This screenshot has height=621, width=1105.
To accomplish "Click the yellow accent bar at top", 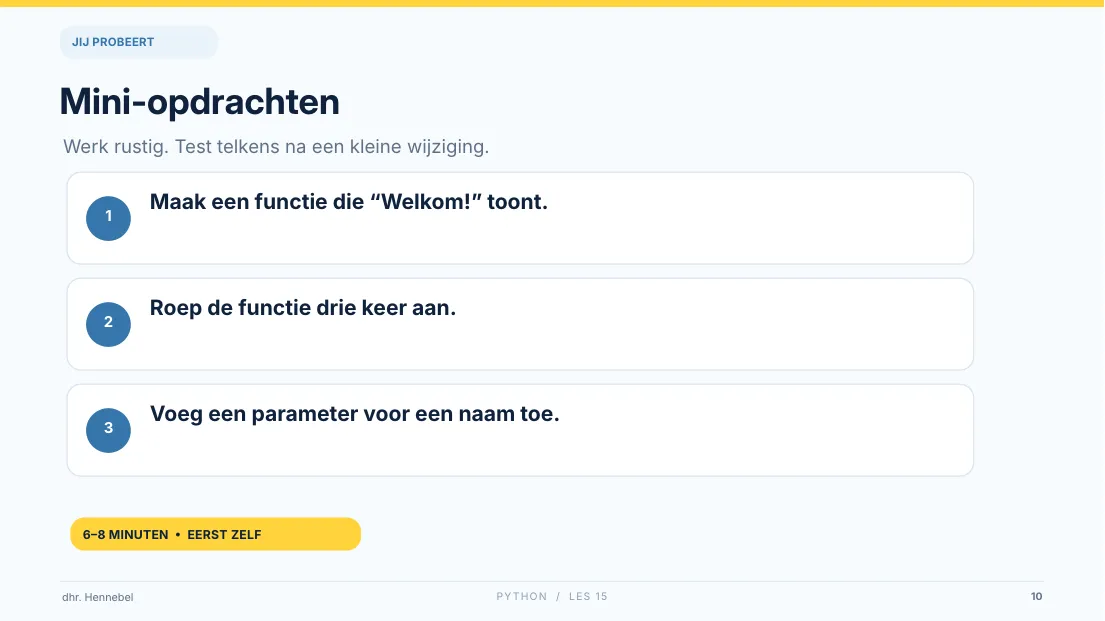I will [x=552, y=4].
